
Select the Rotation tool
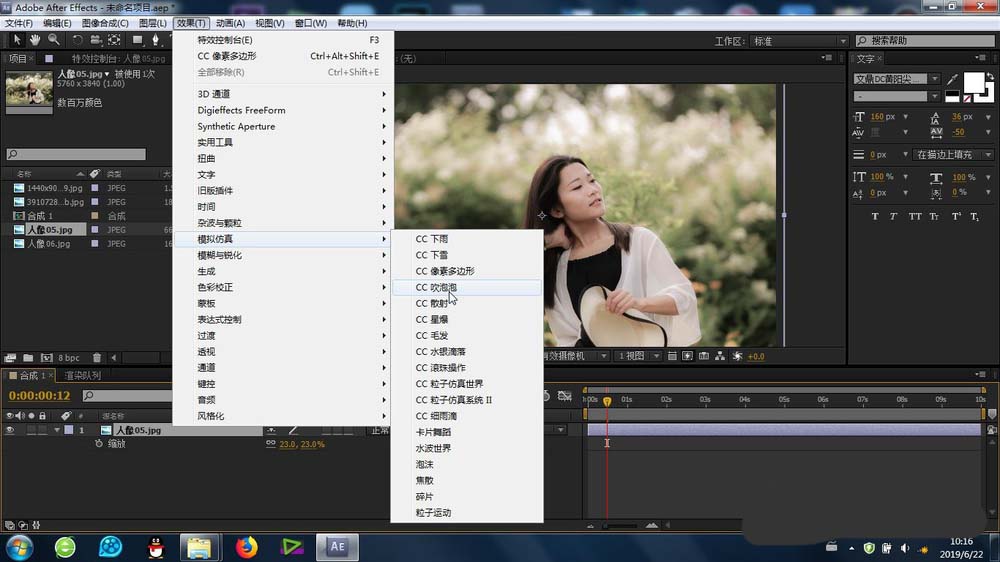[76, 40]
